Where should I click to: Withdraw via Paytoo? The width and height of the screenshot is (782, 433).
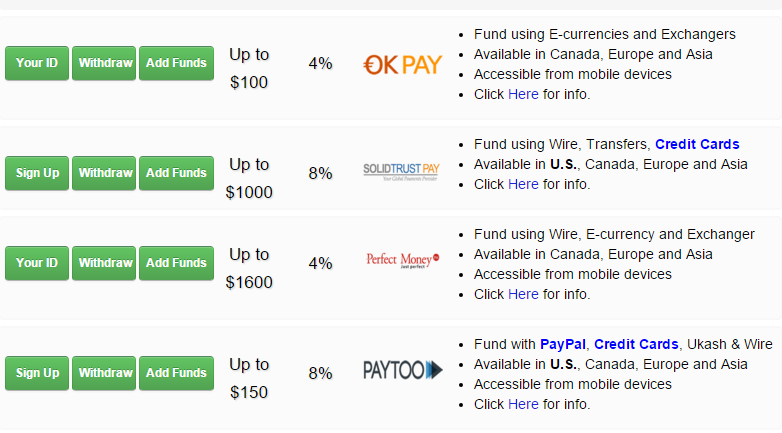(105, 373)
